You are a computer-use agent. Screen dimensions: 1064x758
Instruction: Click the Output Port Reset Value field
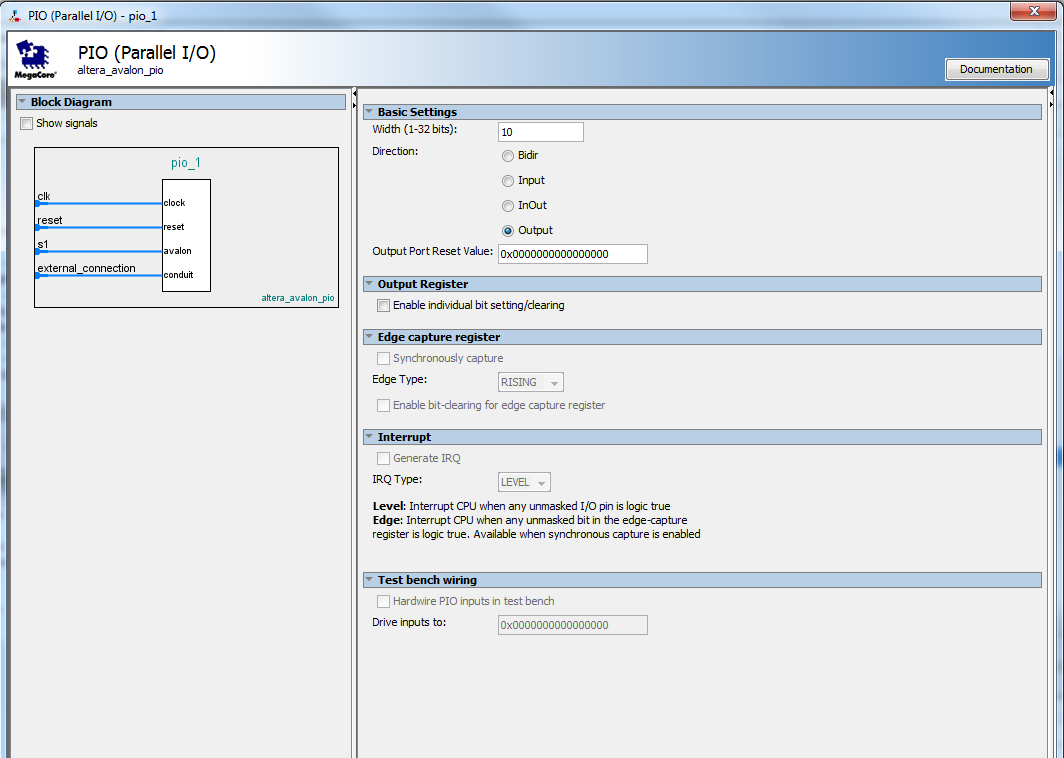point(573,254)
